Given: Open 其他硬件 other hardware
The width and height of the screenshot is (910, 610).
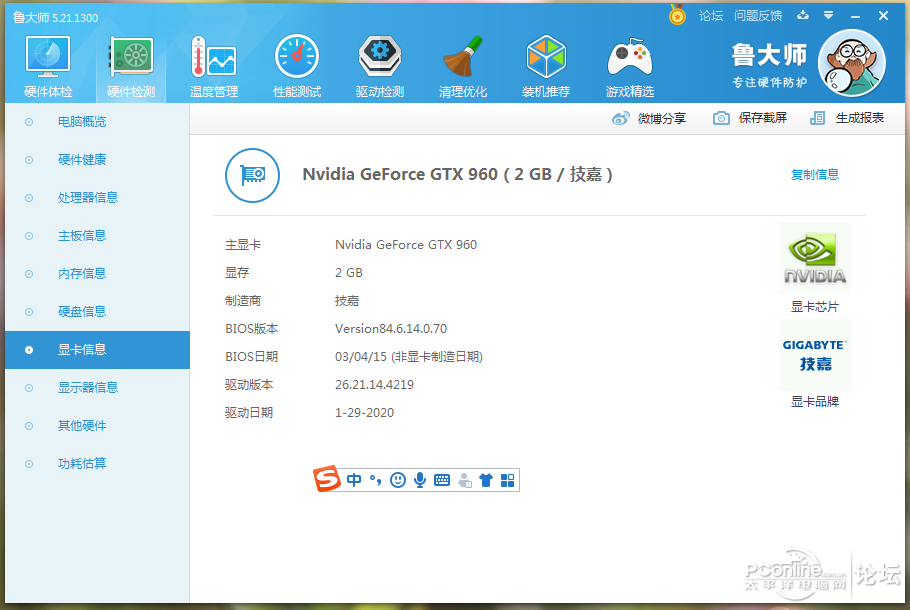Looking at the screenshot, I should [82, 426].
